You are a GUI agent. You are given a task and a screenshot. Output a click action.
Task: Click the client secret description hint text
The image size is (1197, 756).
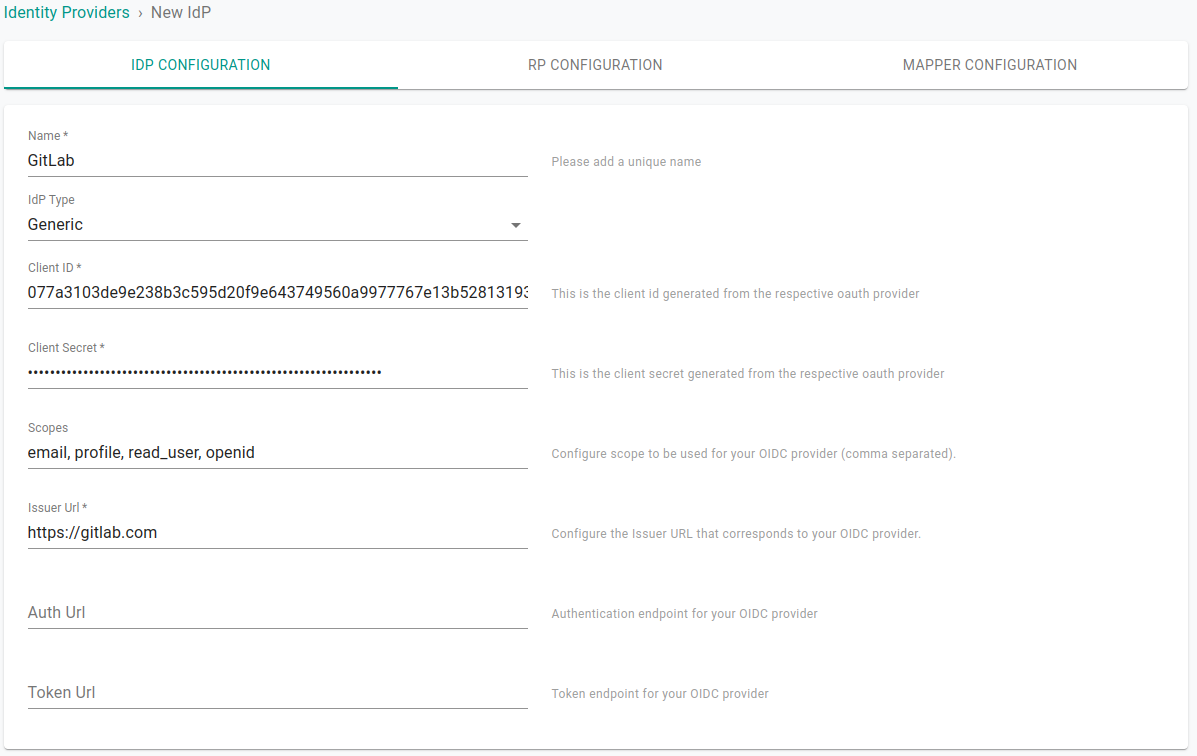click(747, 373)
